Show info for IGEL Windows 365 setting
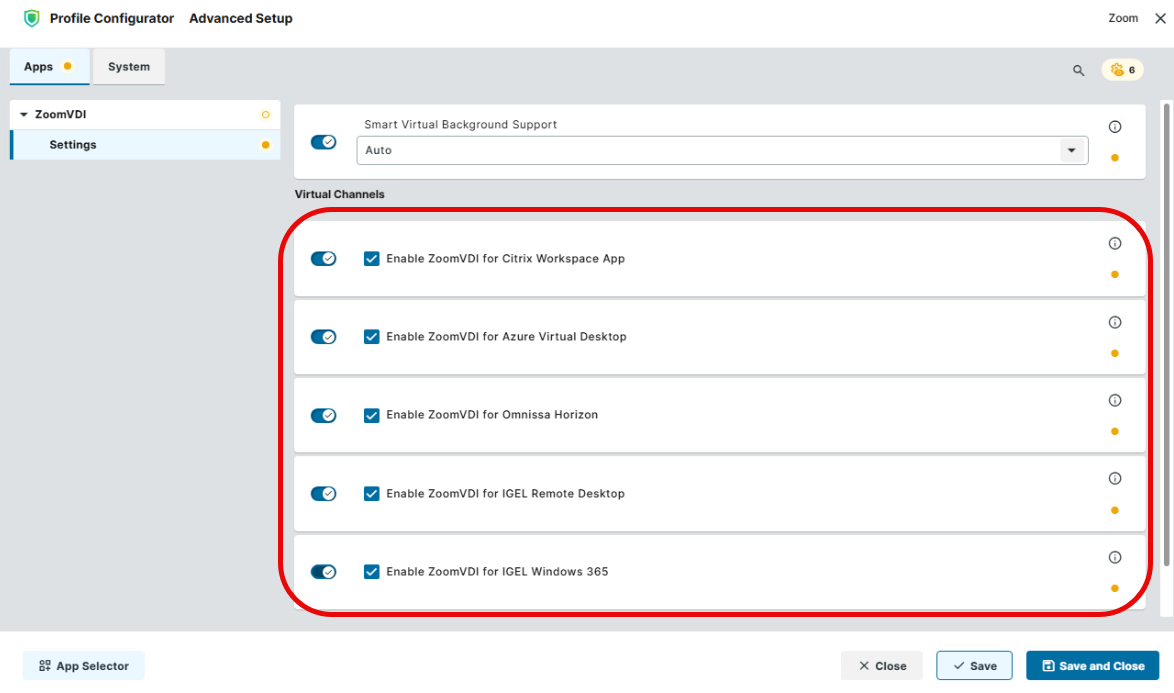Viewport: 1174px width, 693px height. pyautogui.click(x=1115, y=558)
